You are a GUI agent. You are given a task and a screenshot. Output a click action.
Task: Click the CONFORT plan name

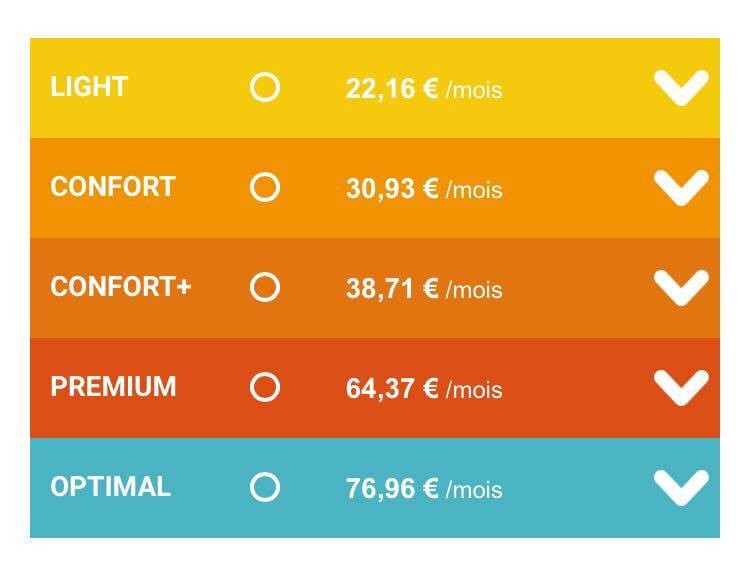point(113,187)
